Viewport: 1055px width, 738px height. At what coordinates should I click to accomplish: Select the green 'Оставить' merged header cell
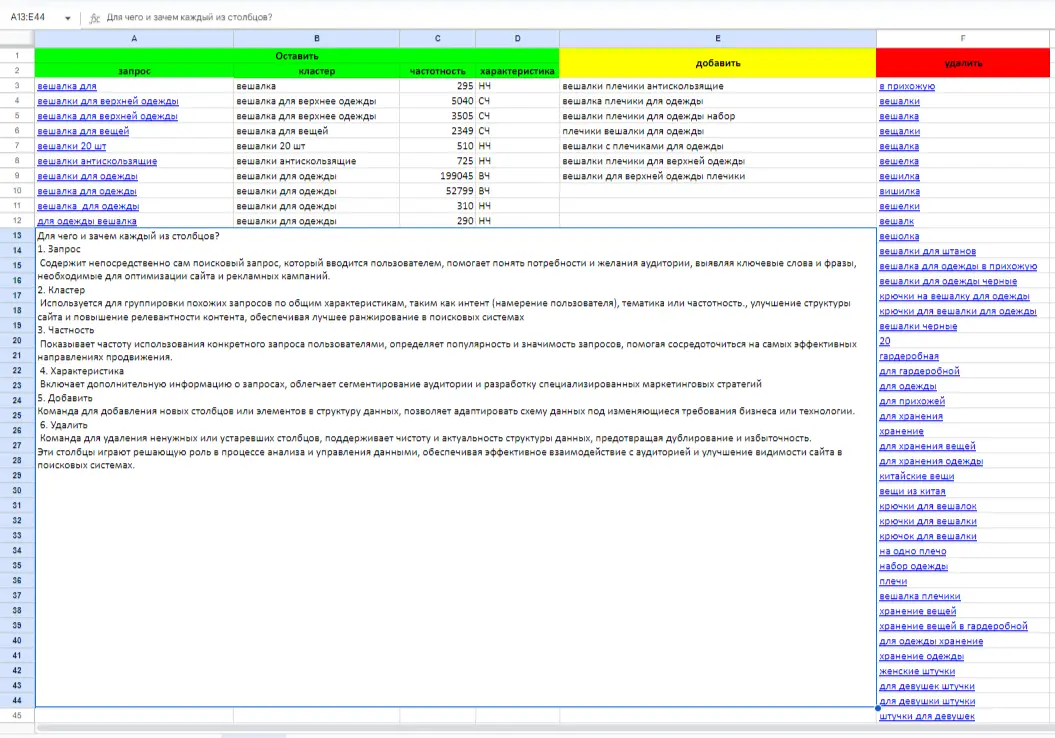297,56
